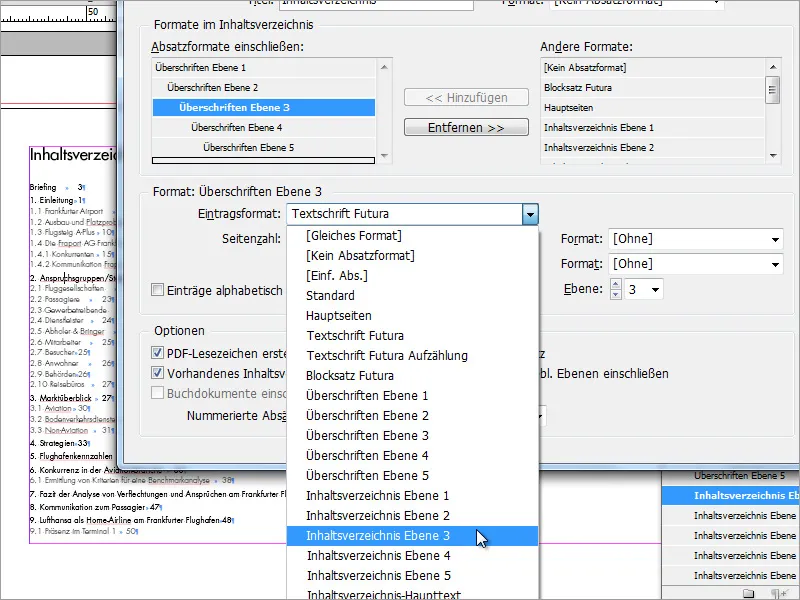Image resolution: width=800 pixels, height=600 pixels.
Task: Select Überschriften Ebene 1 in included formats list
Action: tap(264, 67)
